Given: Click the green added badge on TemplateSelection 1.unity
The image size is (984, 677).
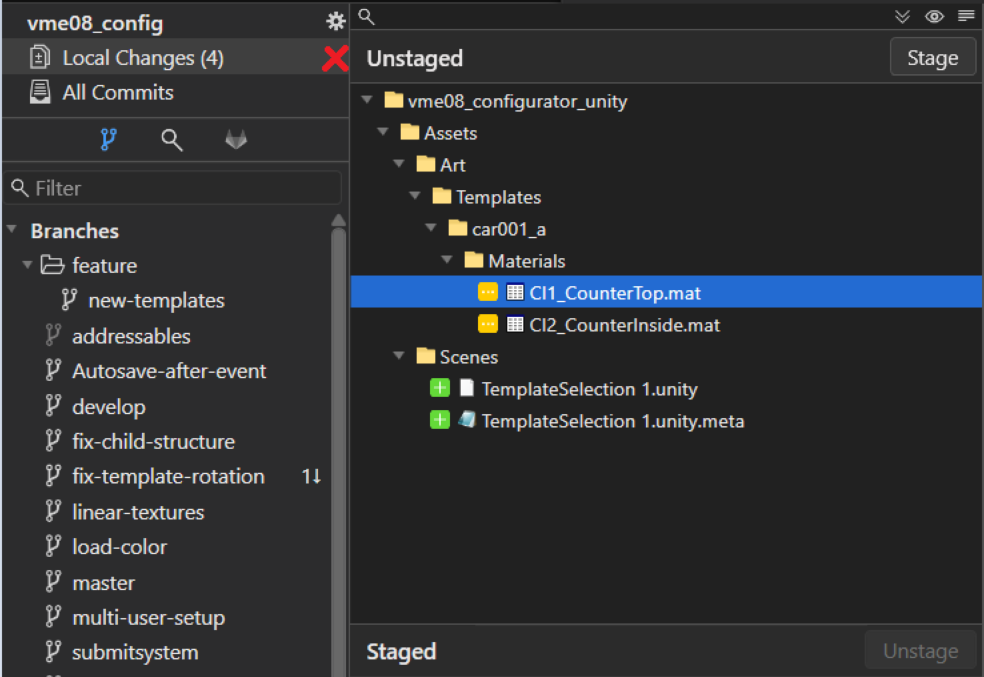Looking at the screenshot, I should [x=440, y=387].
